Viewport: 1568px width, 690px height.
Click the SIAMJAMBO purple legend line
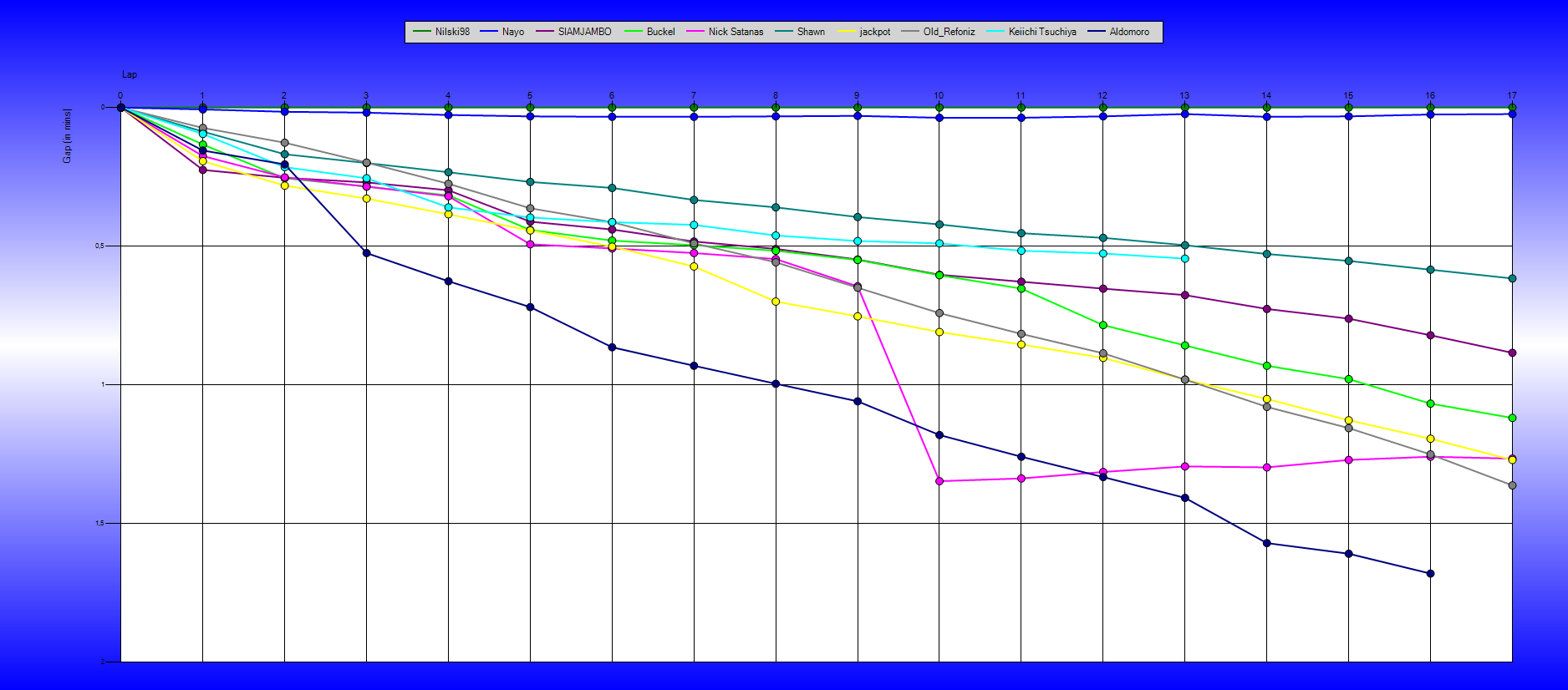point(546,32)
